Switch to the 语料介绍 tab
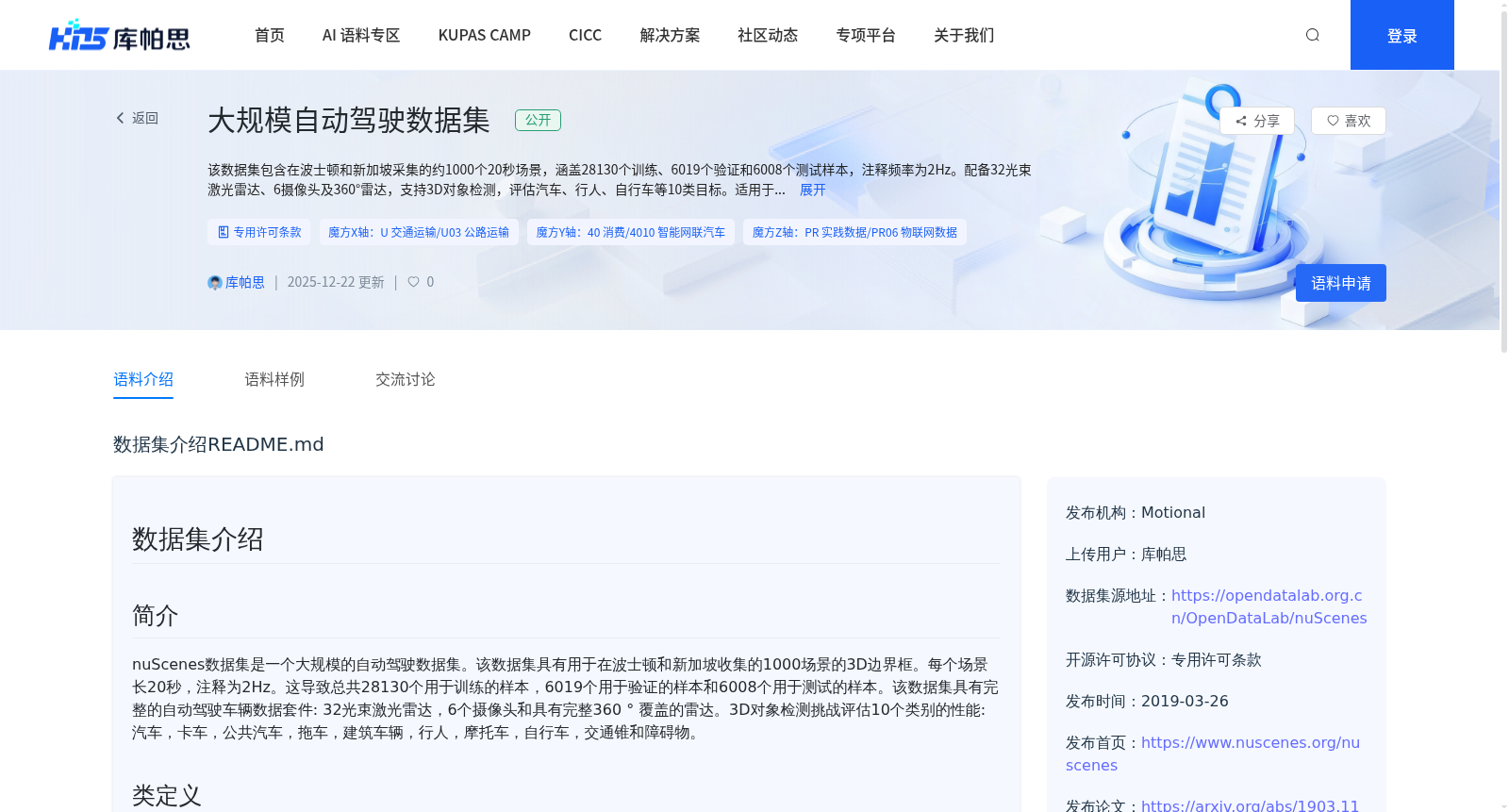This screenshot has height=812, width=1509. coord(143,379)
